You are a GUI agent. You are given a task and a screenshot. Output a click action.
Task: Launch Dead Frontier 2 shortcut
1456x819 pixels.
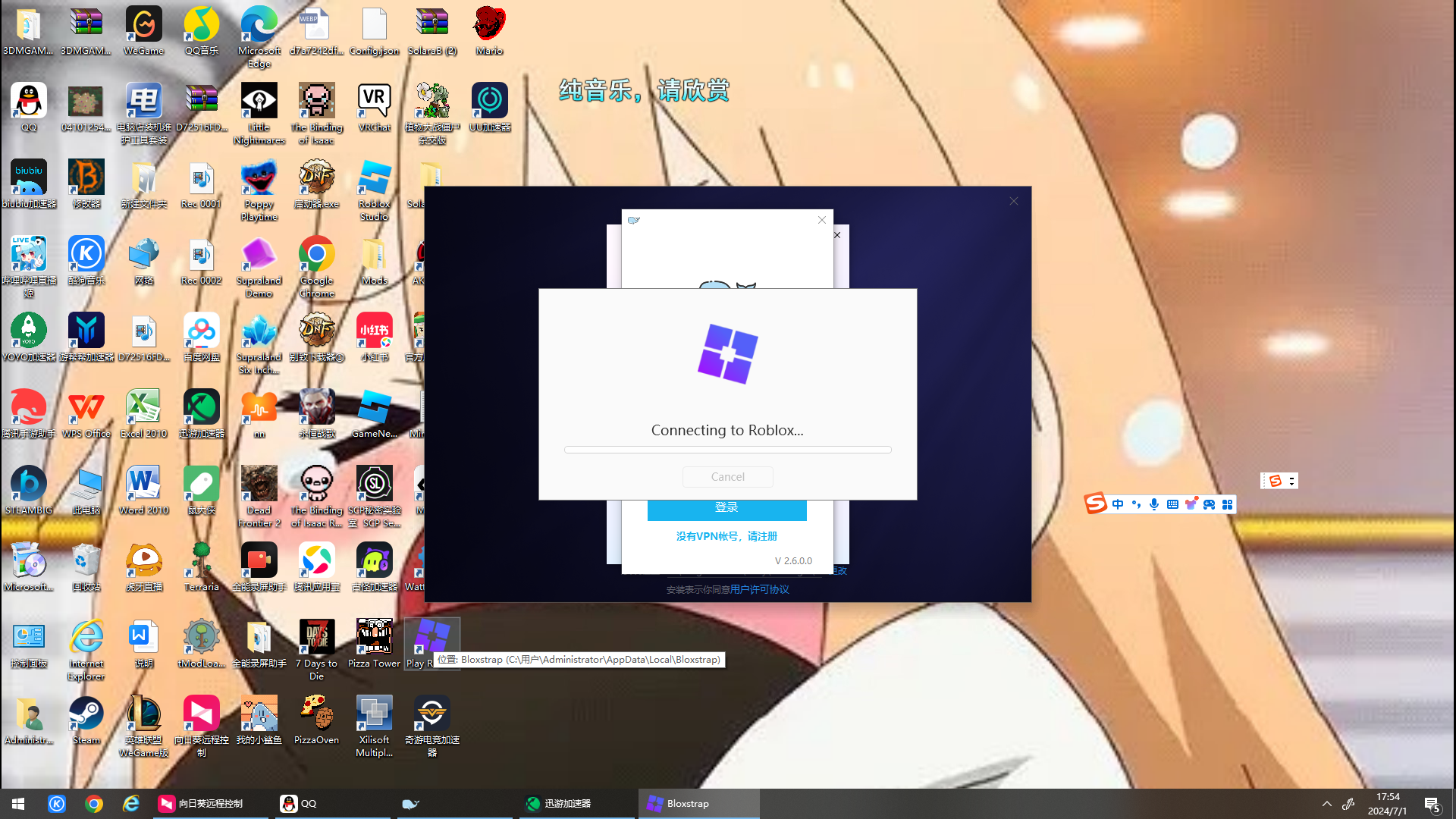[259, 496]
